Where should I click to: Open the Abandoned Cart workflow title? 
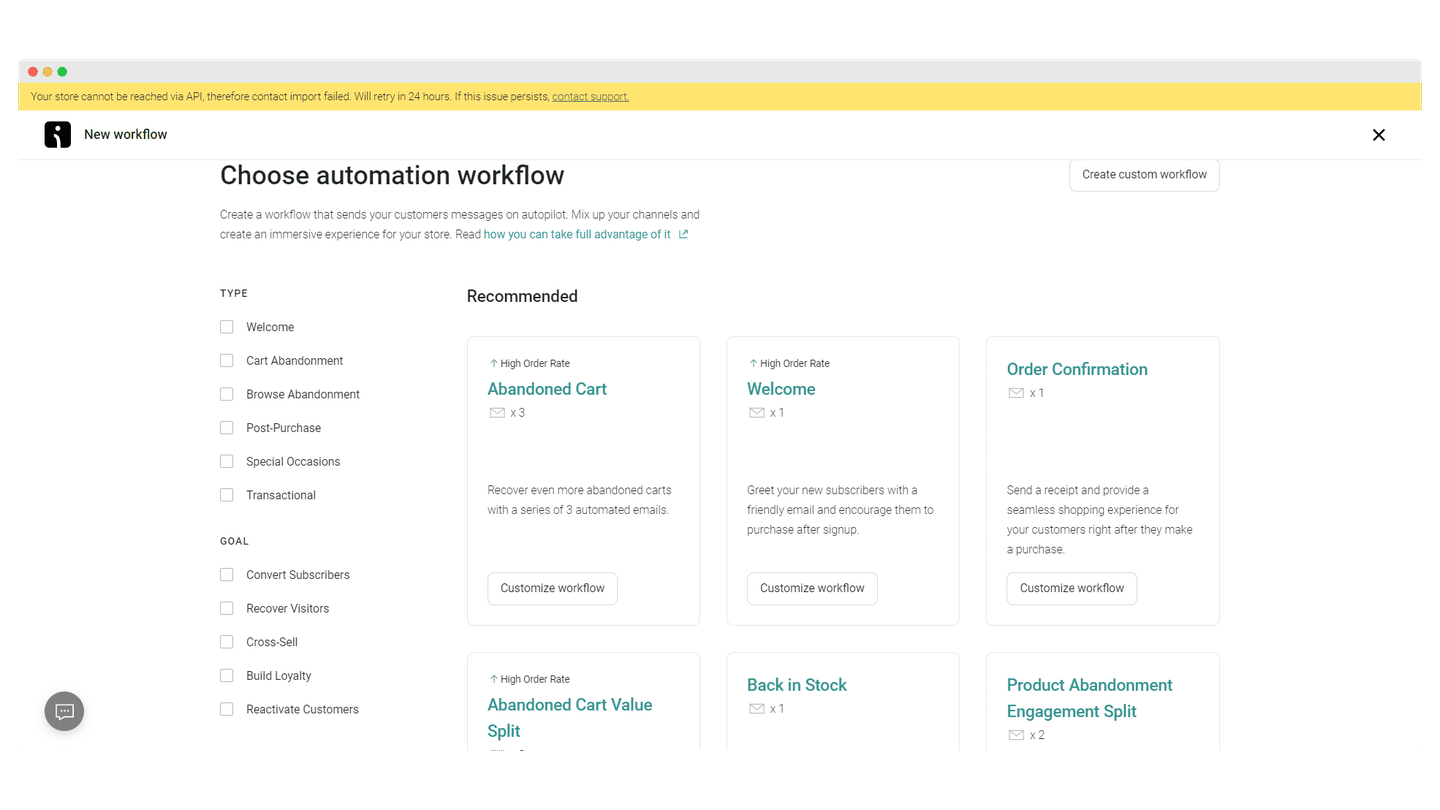point(547,389)
